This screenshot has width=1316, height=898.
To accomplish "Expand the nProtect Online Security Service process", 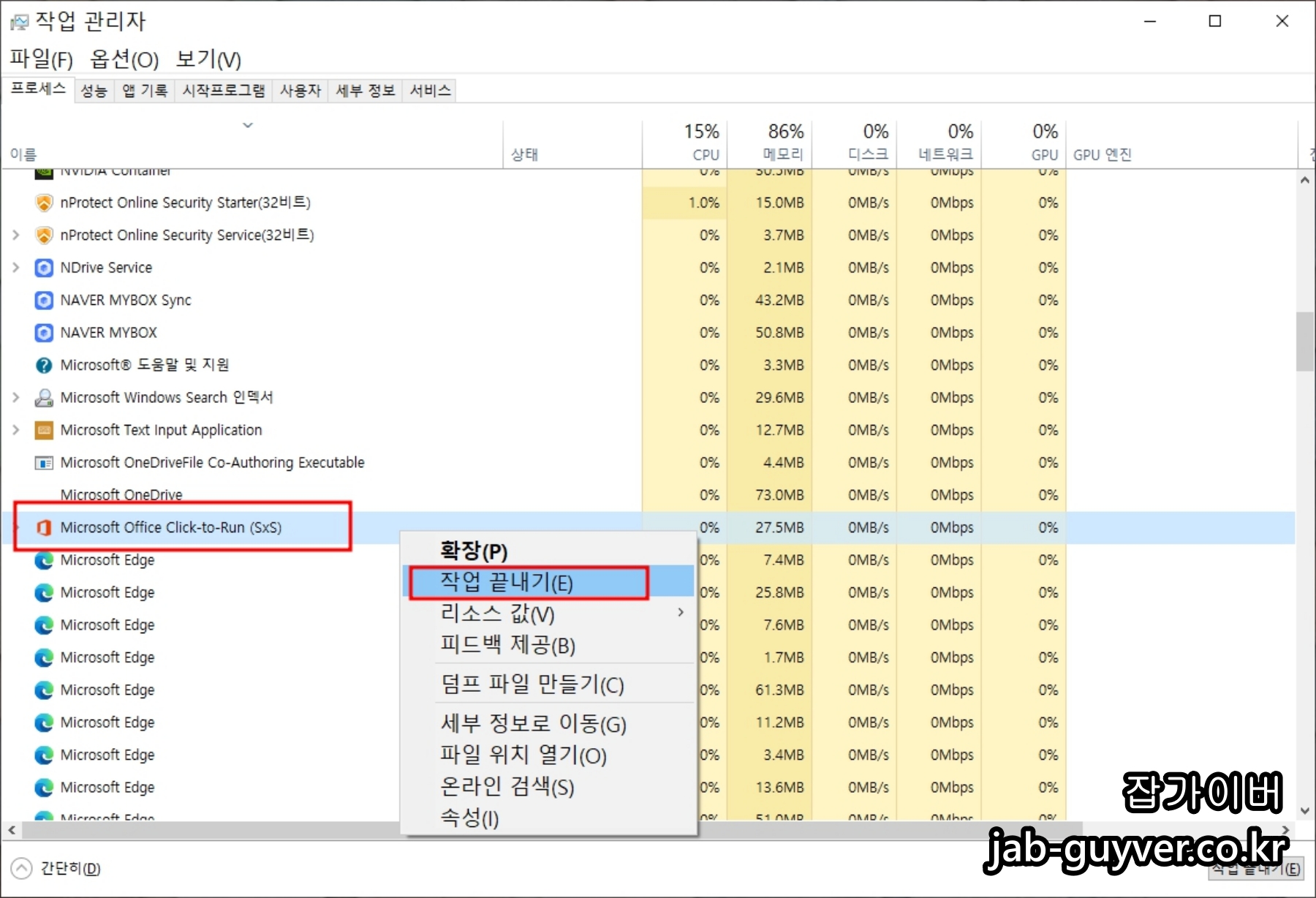I will [x=15, y=235].
